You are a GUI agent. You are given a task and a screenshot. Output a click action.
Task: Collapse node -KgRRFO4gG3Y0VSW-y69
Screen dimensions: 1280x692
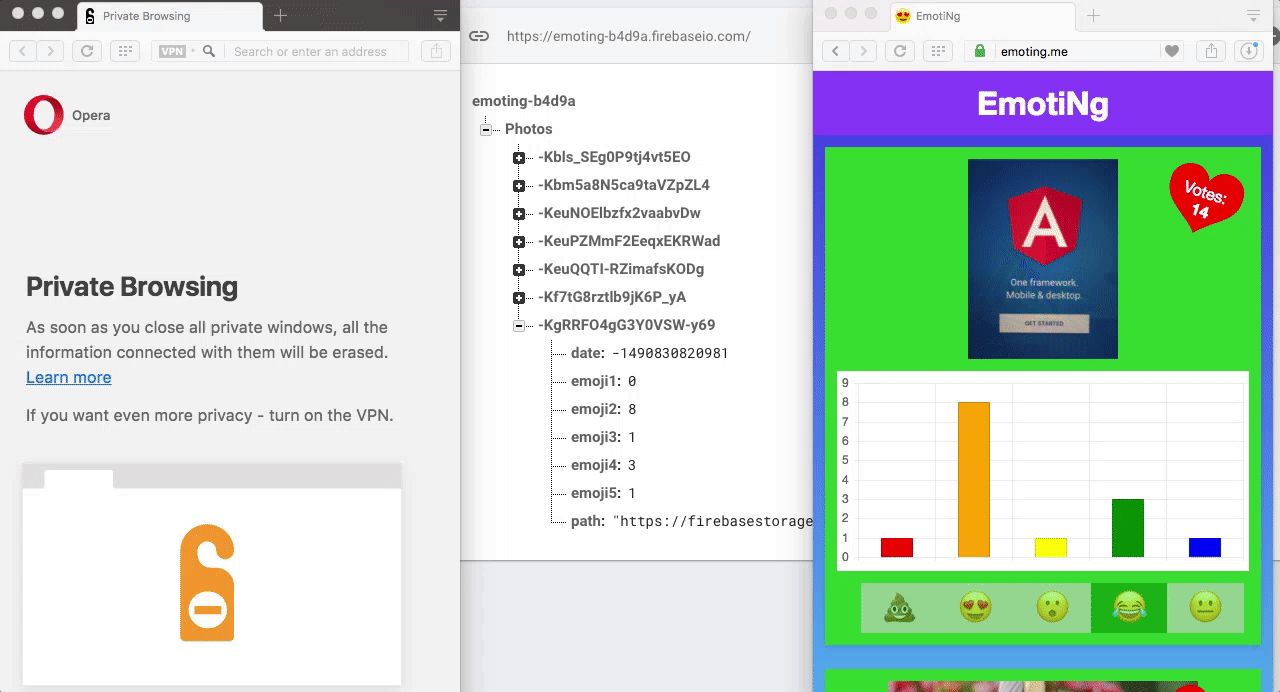[518, 326]
